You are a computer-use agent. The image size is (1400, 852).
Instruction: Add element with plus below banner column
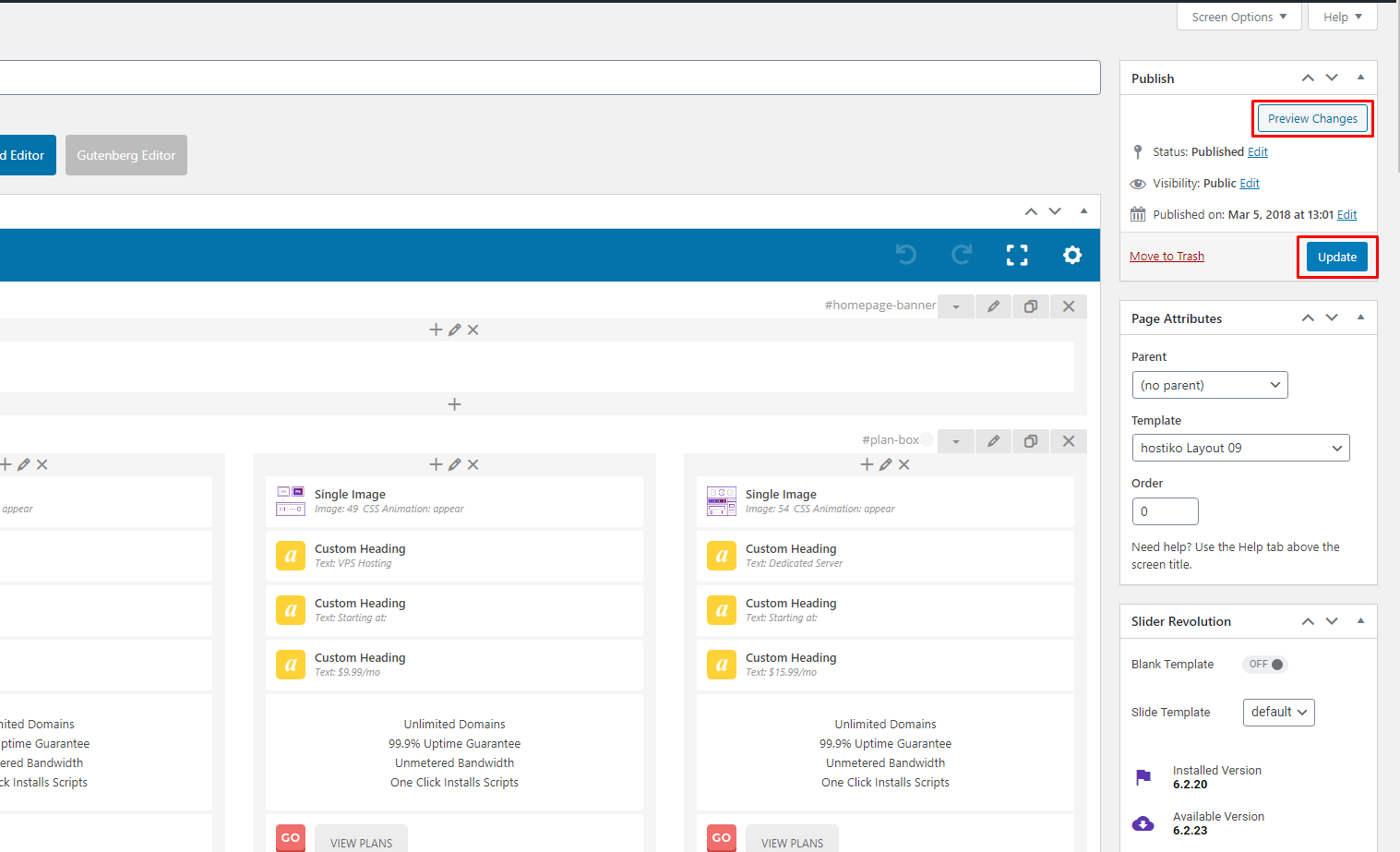tap(454, 404)
